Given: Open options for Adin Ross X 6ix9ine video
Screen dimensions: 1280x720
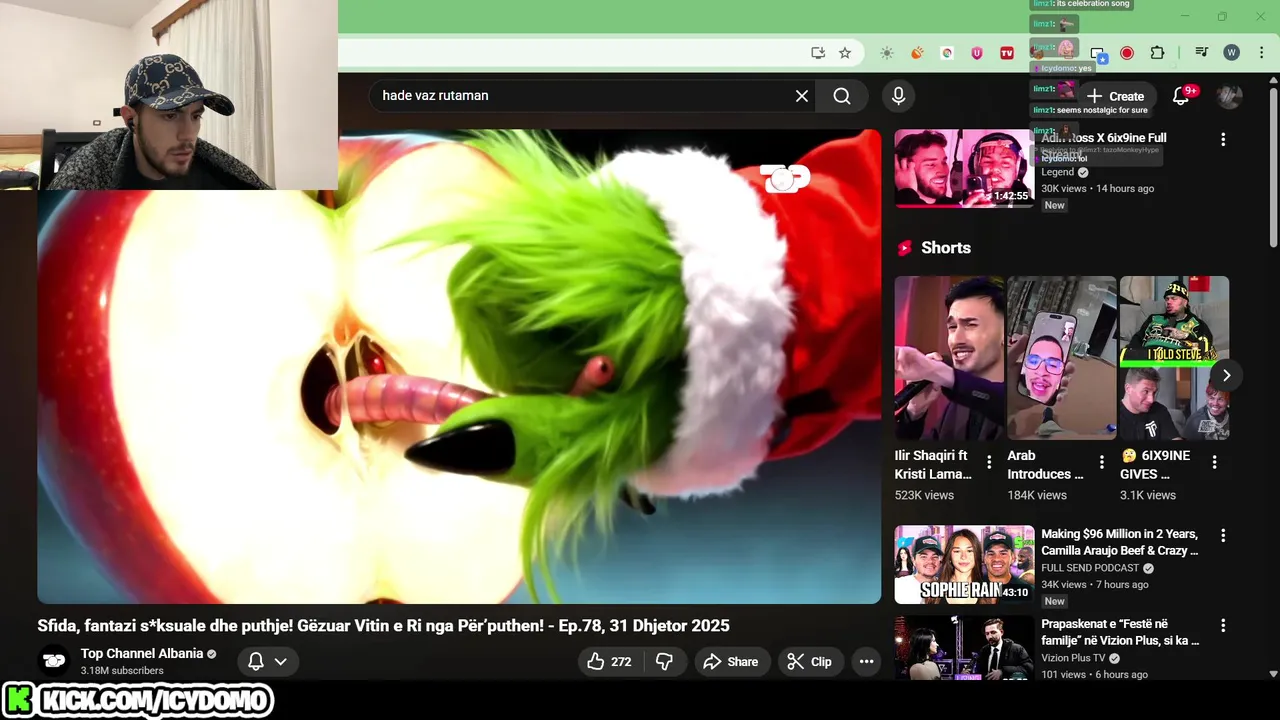Looking at the screenshot, I should (x=1222, y=140).
